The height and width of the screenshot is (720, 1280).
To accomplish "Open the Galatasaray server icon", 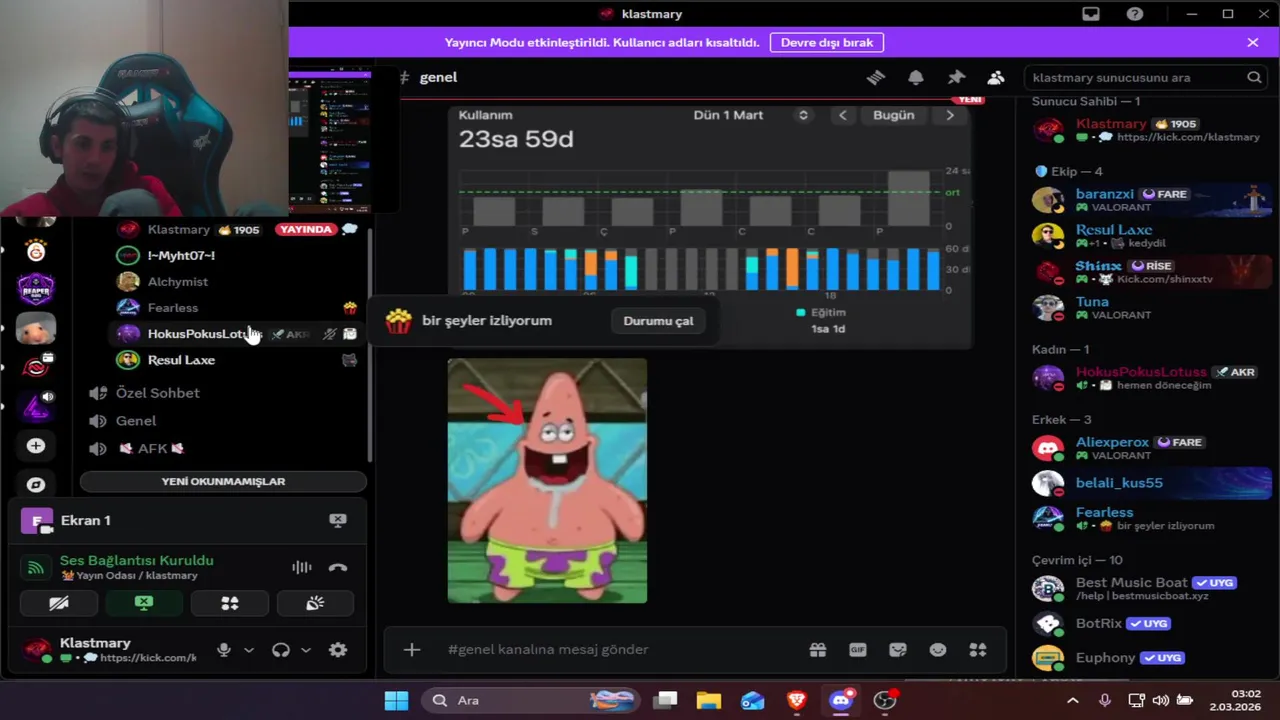I will click(36, 250).
